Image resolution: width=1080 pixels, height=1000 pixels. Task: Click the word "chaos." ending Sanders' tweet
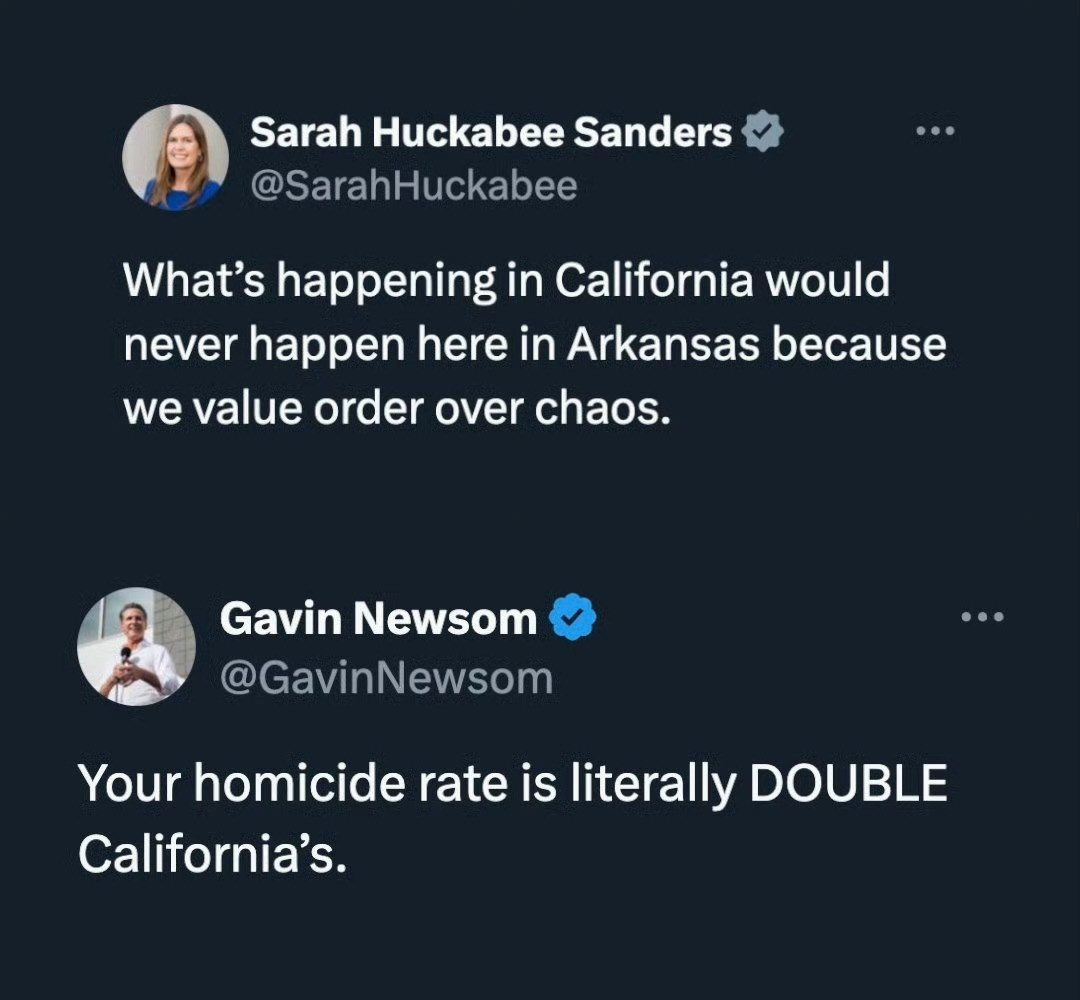[602, 409]
